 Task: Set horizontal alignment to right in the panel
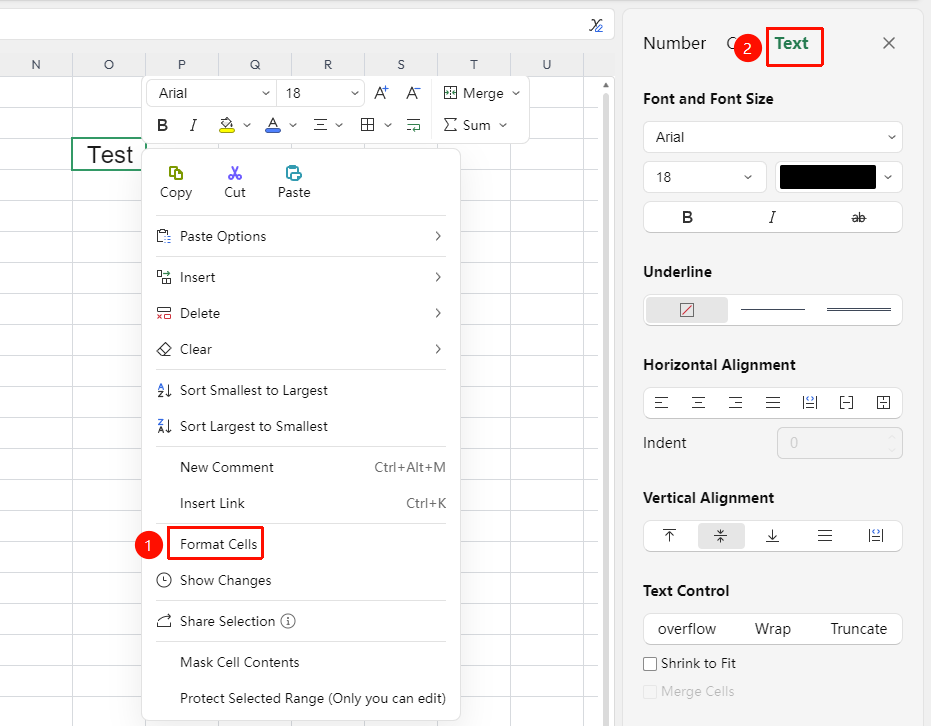click(x=736, y=403)
